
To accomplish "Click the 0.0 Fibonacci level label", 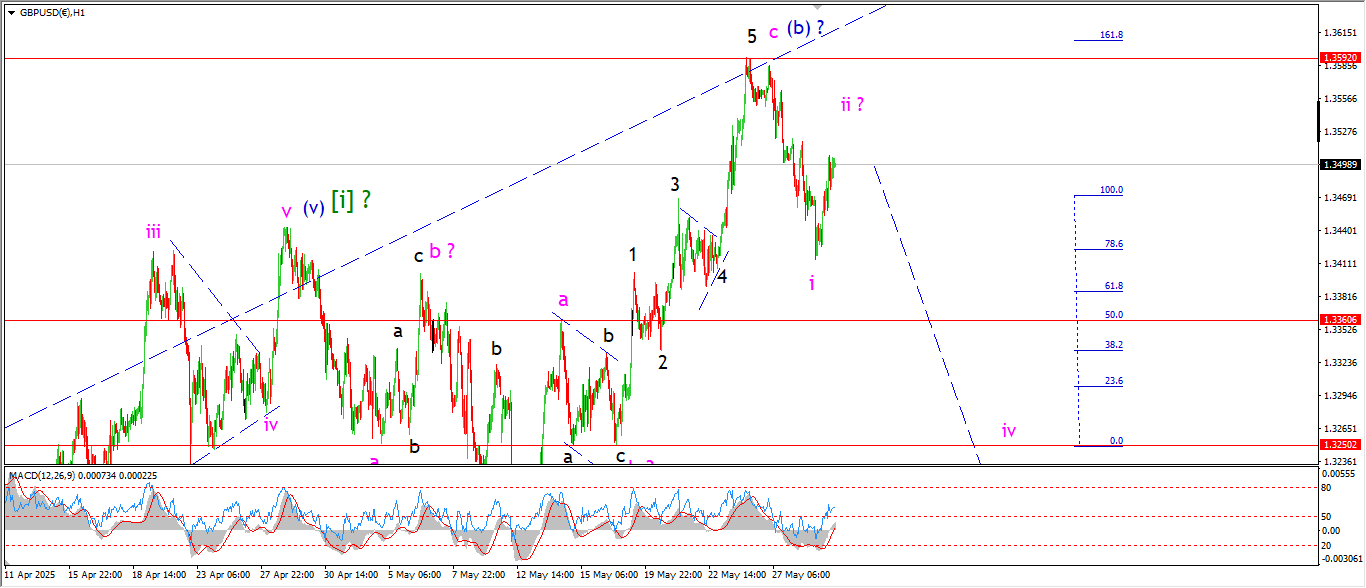I will [x=1116, y=440].
